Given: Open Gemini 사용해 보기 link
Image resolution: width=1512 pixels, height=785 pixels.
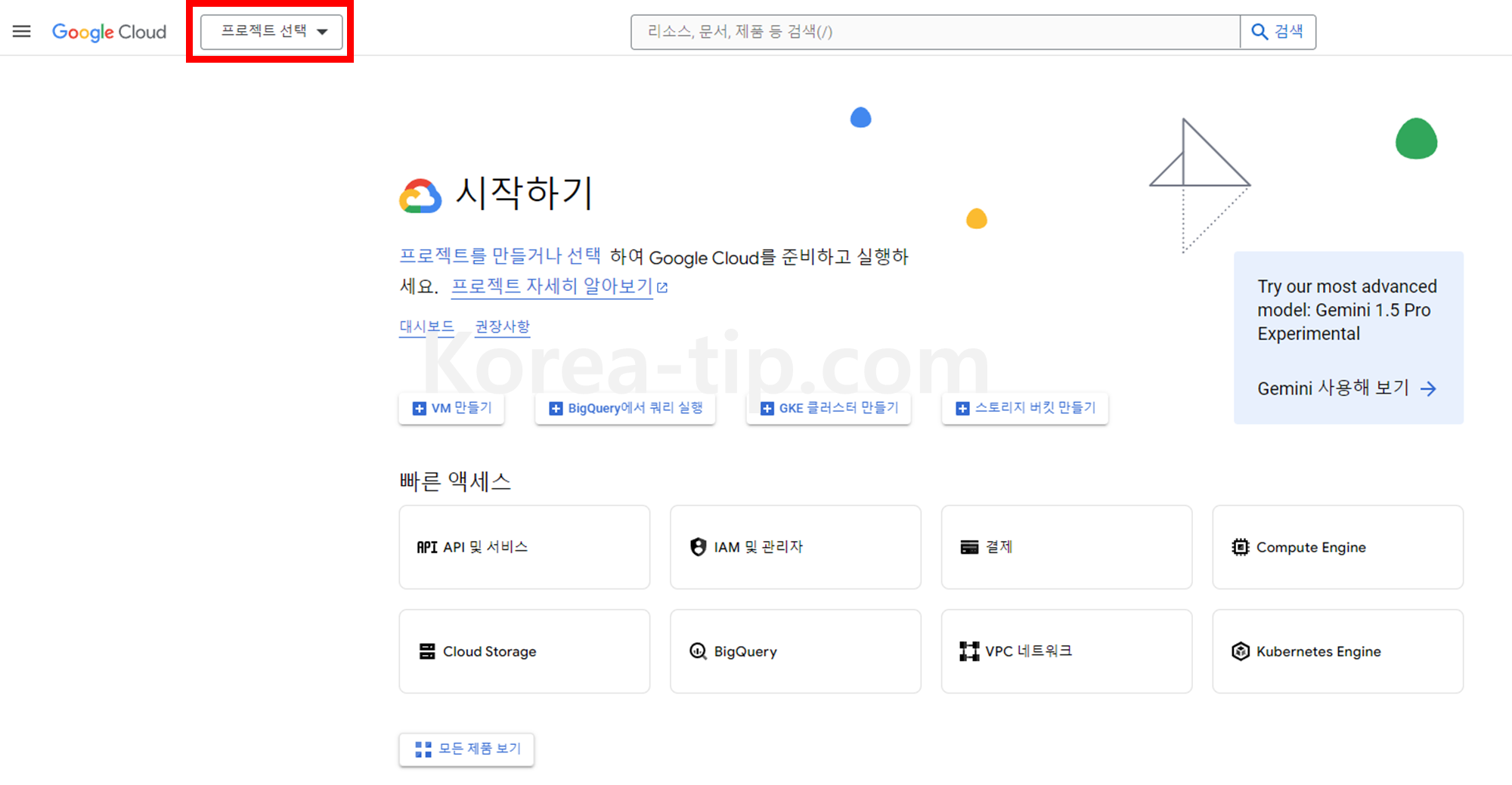Looking at the screenshot, I should (1346, 388).
